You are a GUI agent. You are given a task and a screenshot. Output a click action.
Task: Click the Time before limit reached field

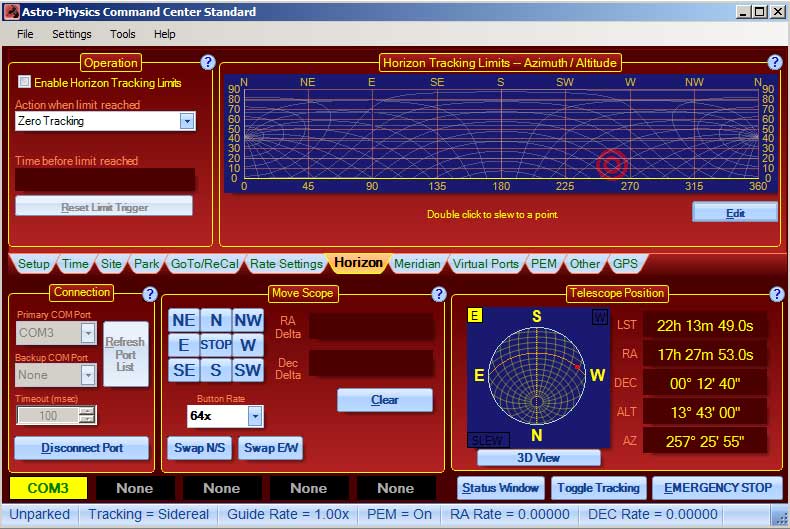(105, 179)
